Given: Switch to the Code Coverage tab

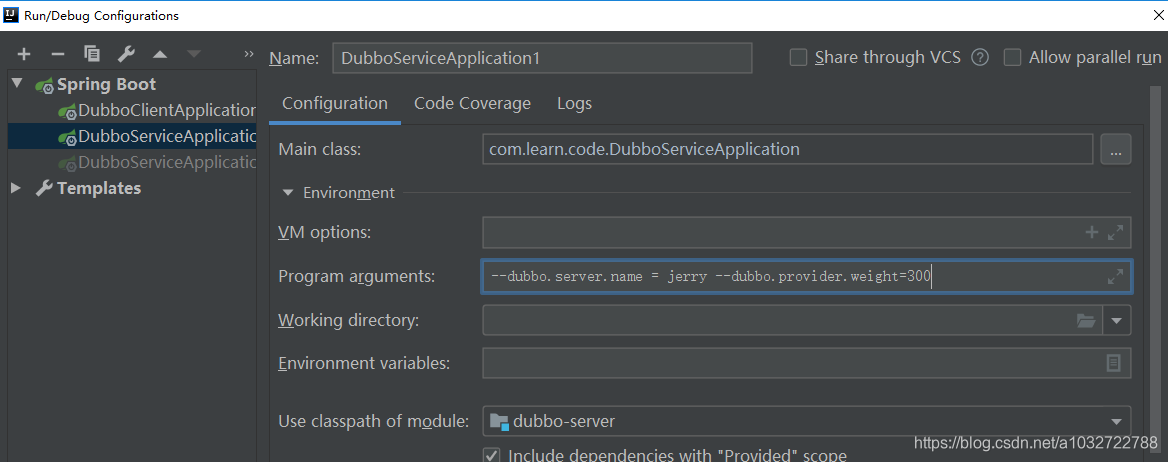Looking at the screenshot, I should pos(472,103).
